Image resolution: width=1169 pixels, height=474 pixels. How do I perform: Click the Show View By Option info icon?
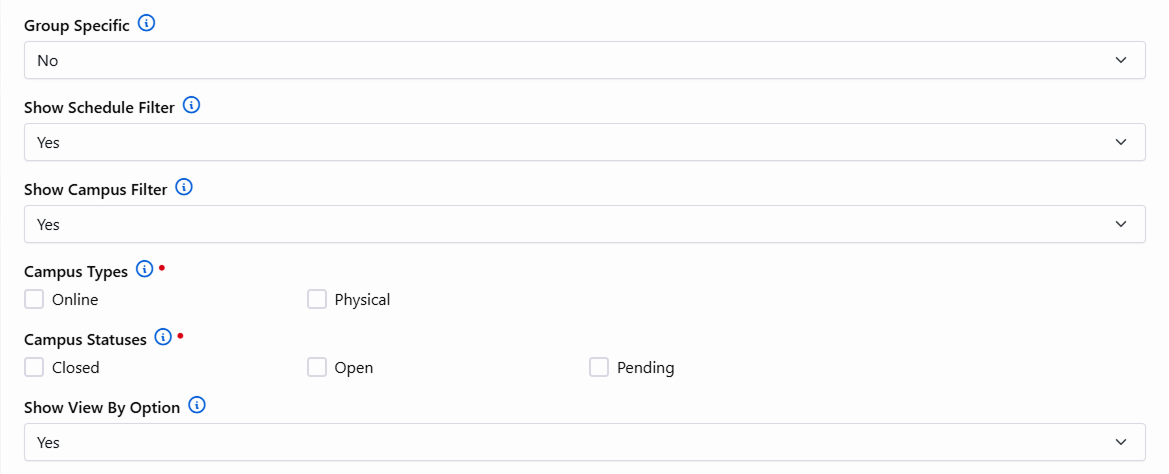(197, 406)
